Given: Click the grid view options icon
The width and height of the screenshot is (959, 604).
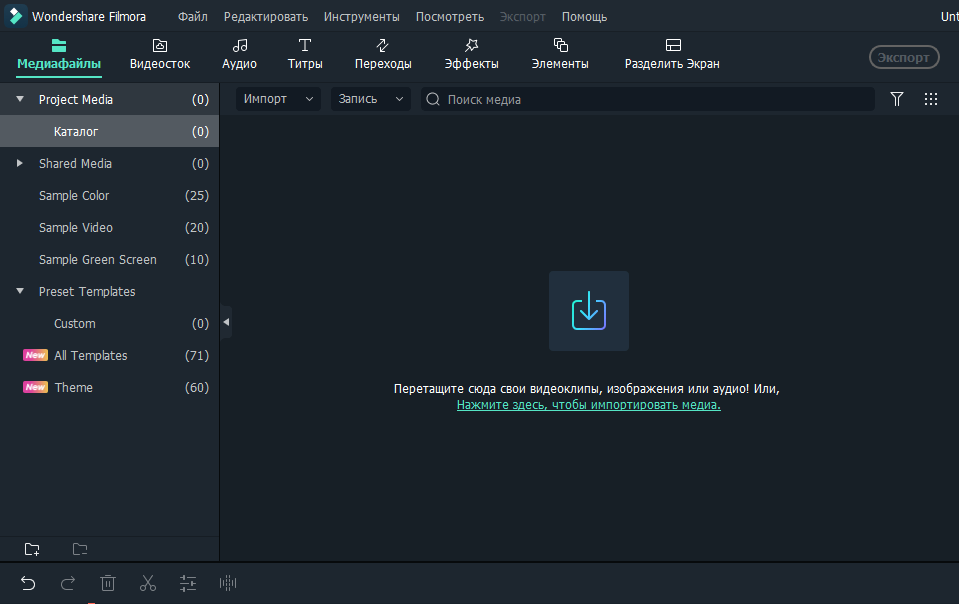Looking at the screenshot, I should pyautogui.click(x=931, y=99).
